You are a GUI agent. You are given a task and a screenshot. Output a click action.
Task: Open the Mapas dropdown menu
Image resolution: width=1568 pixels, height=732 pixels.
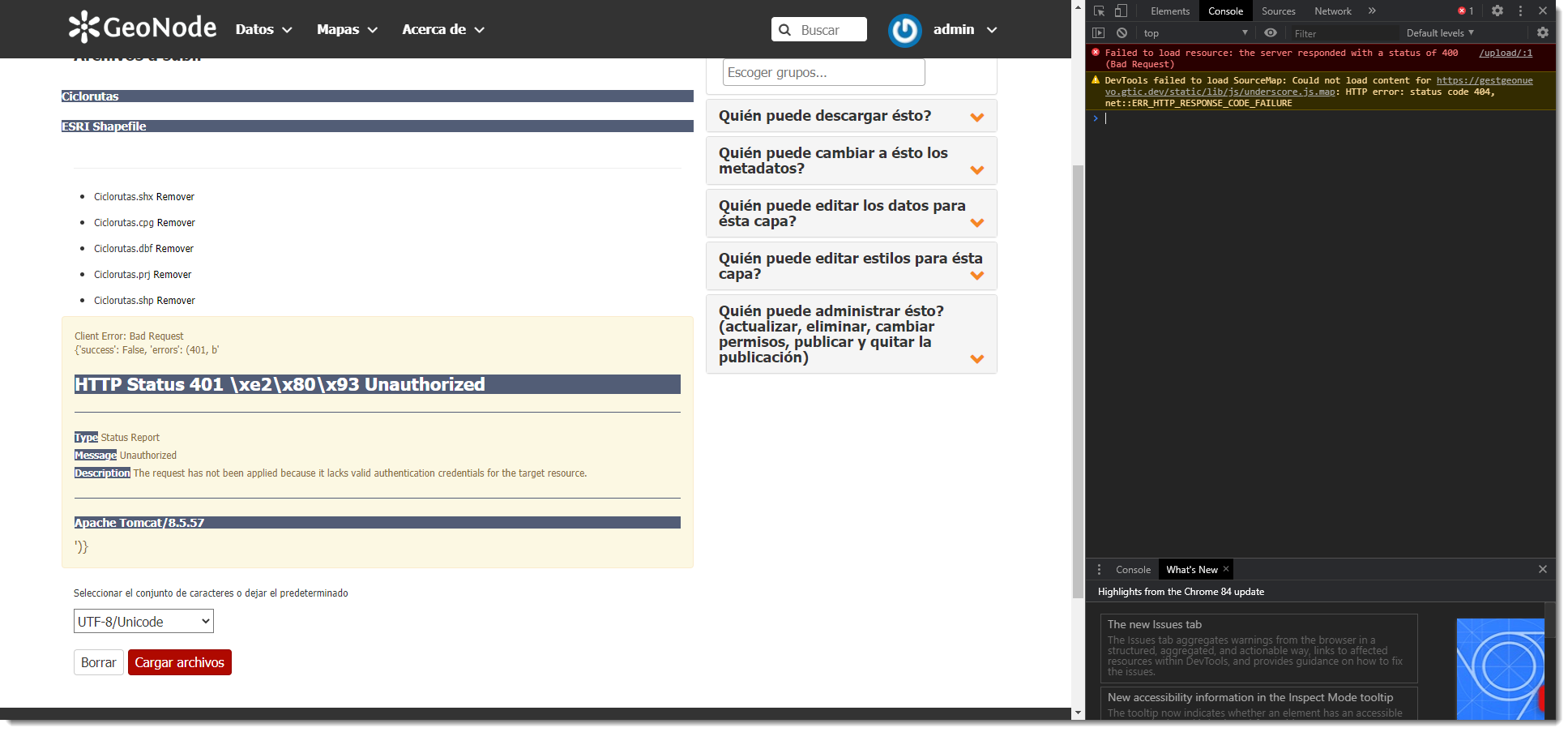pyautogui.click(x=347, y=29)
